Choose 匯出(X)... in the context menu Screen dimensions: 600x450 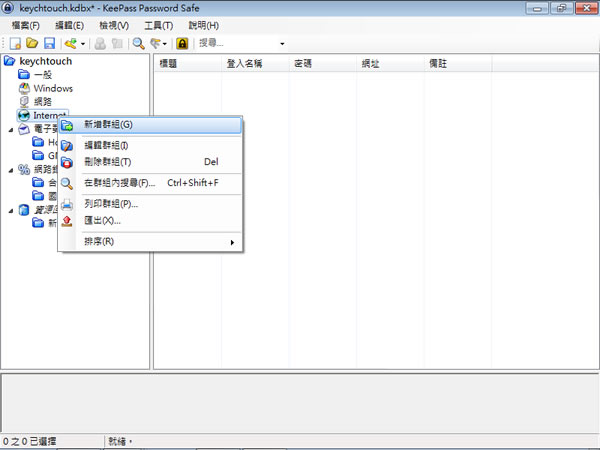[x=150, y=220]
